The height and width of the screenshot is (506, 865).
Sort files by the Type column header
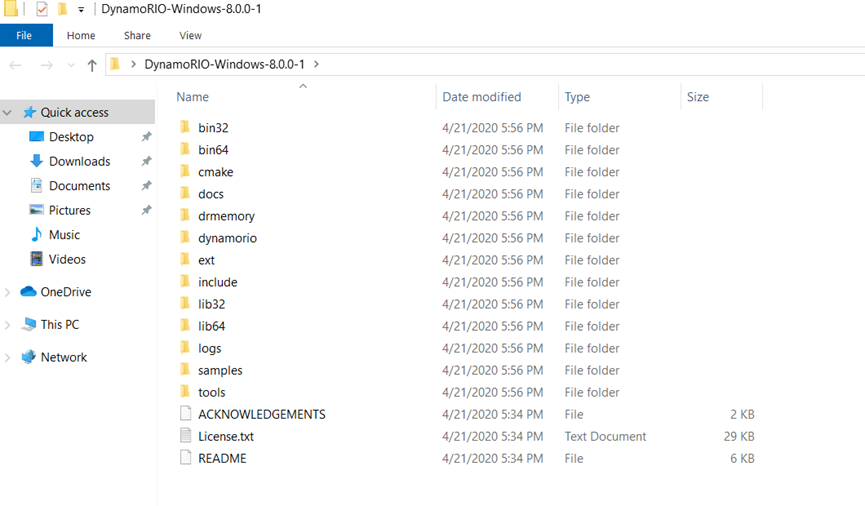[x=577, y=97]
